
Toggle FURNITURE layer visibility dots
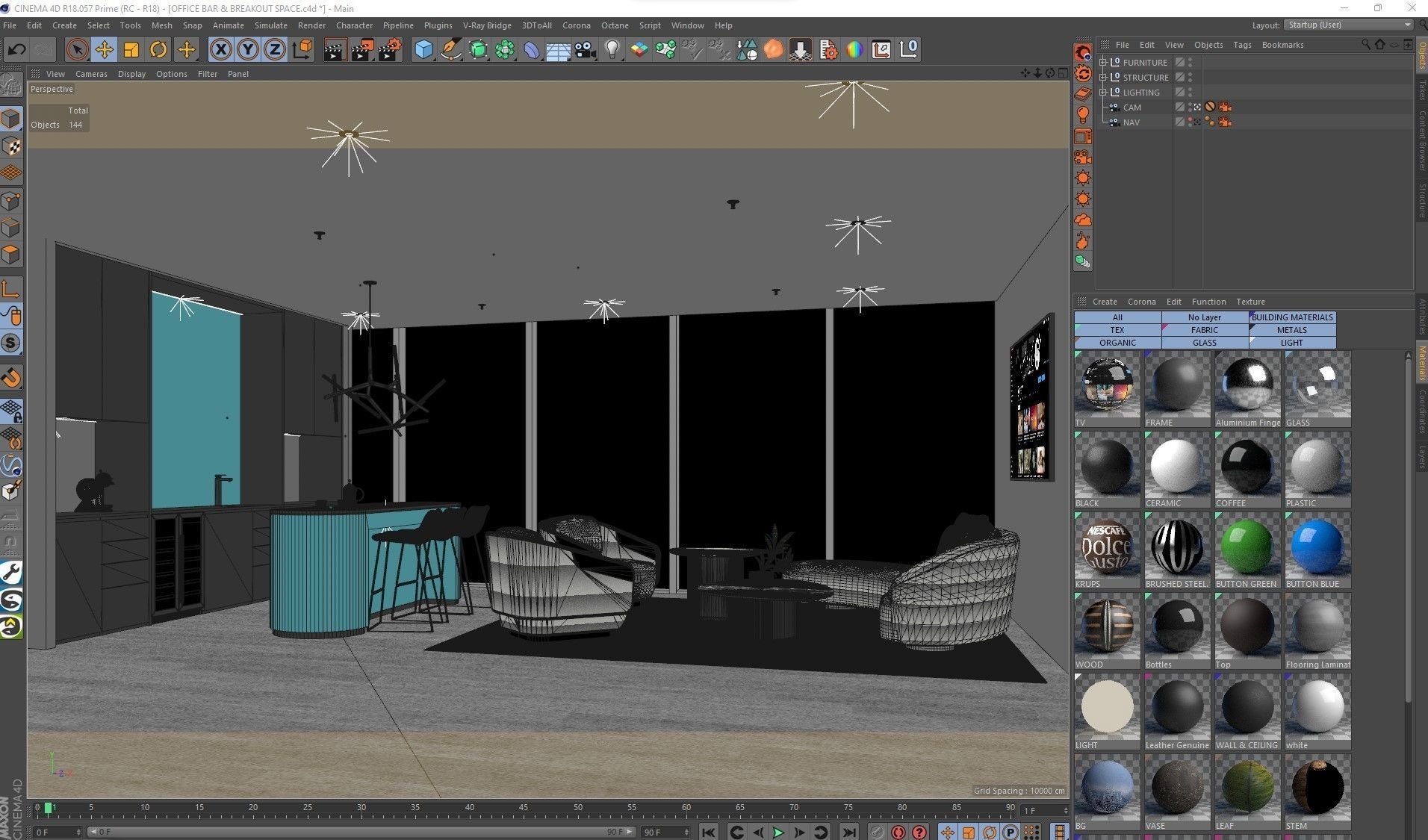1190,63
